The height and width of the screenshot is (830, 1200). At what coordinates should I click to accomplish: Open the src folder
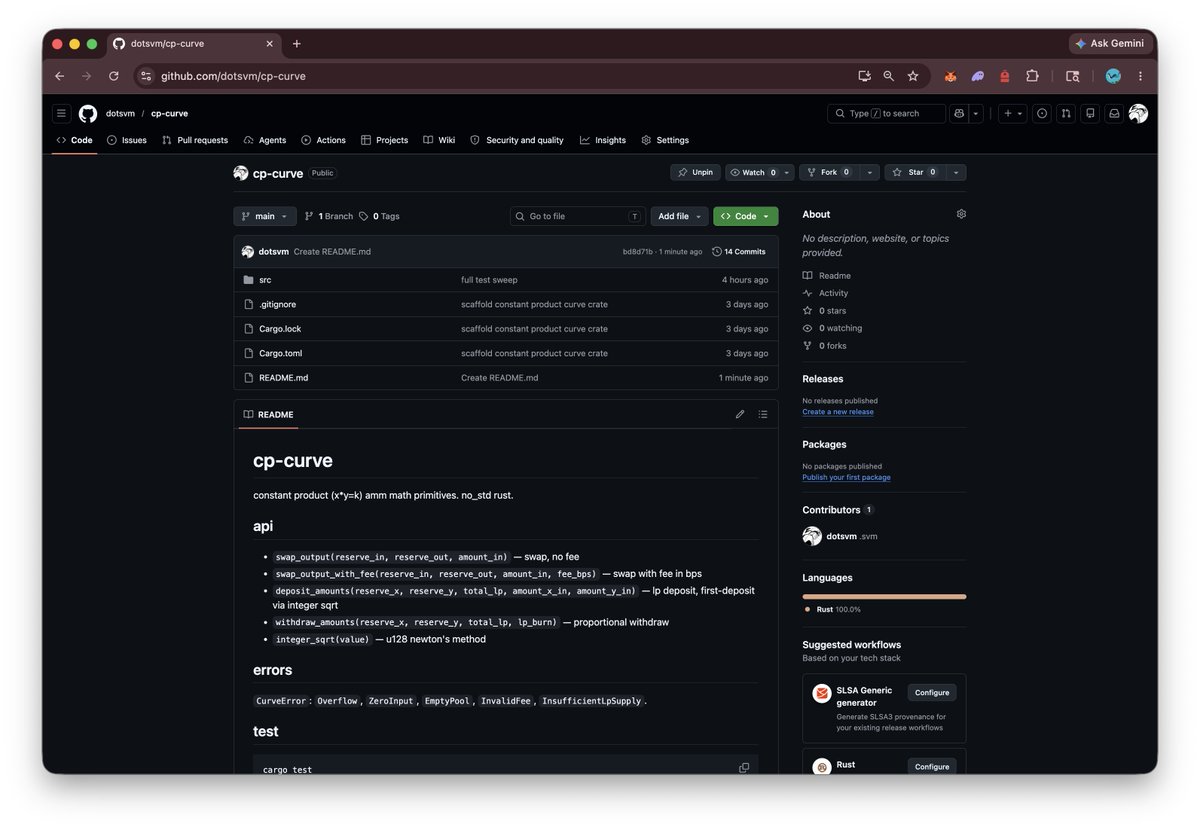point(265,280)
